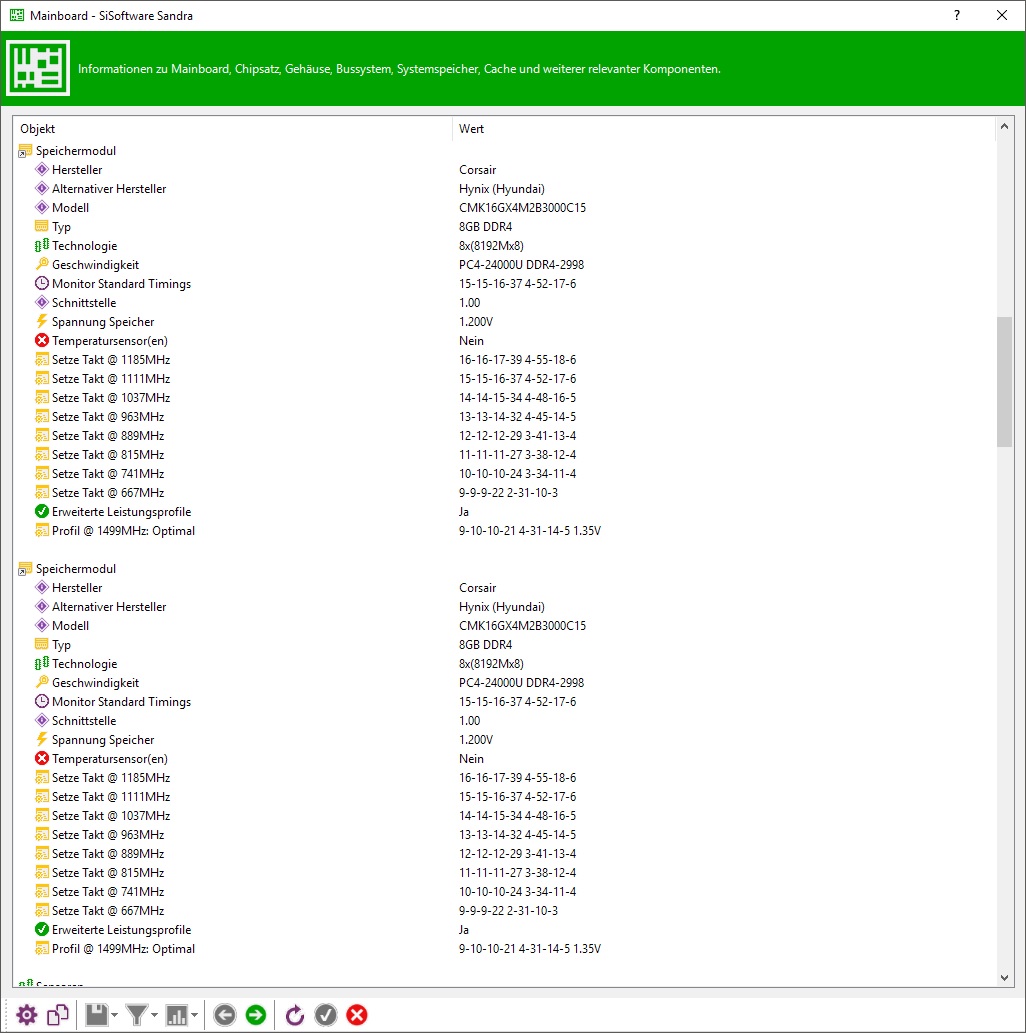Select upper Setze Takt @ 963MHz row
Screen dimensions: 1026x1033
pyautogui.click(x=505, y=417)
